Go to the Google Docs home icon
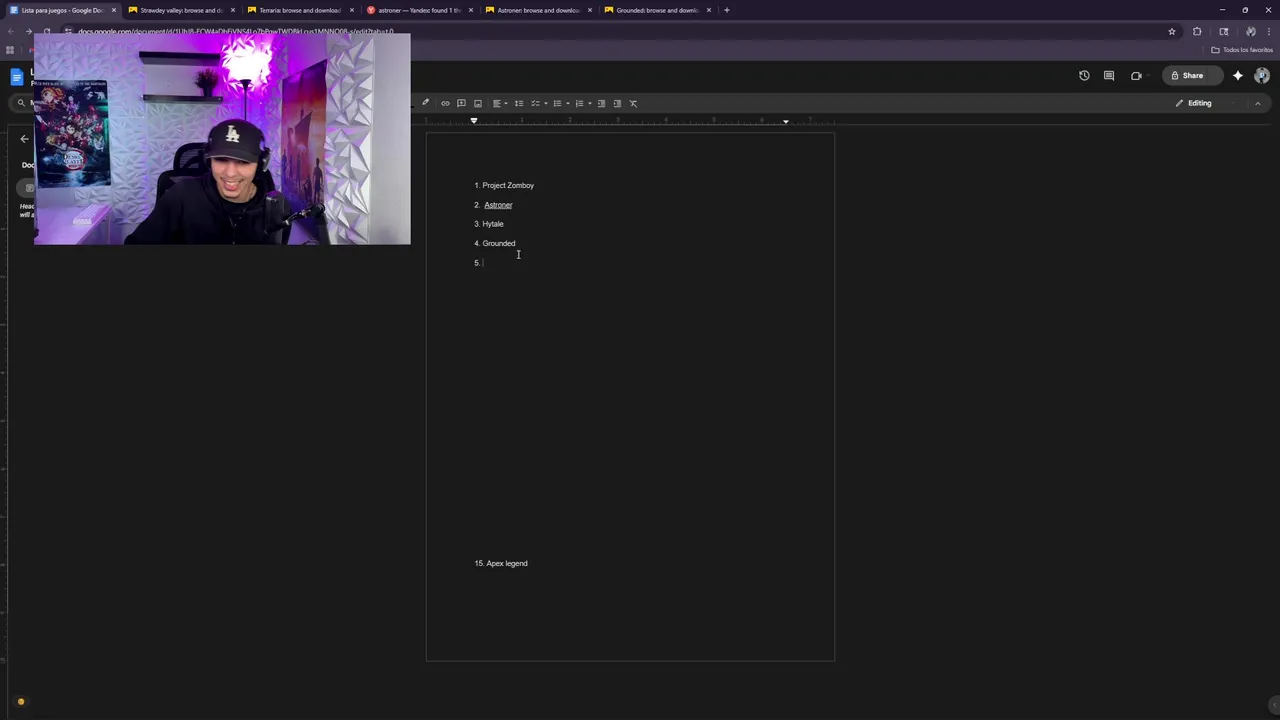1280x720 pixels. tap(17, 77)
